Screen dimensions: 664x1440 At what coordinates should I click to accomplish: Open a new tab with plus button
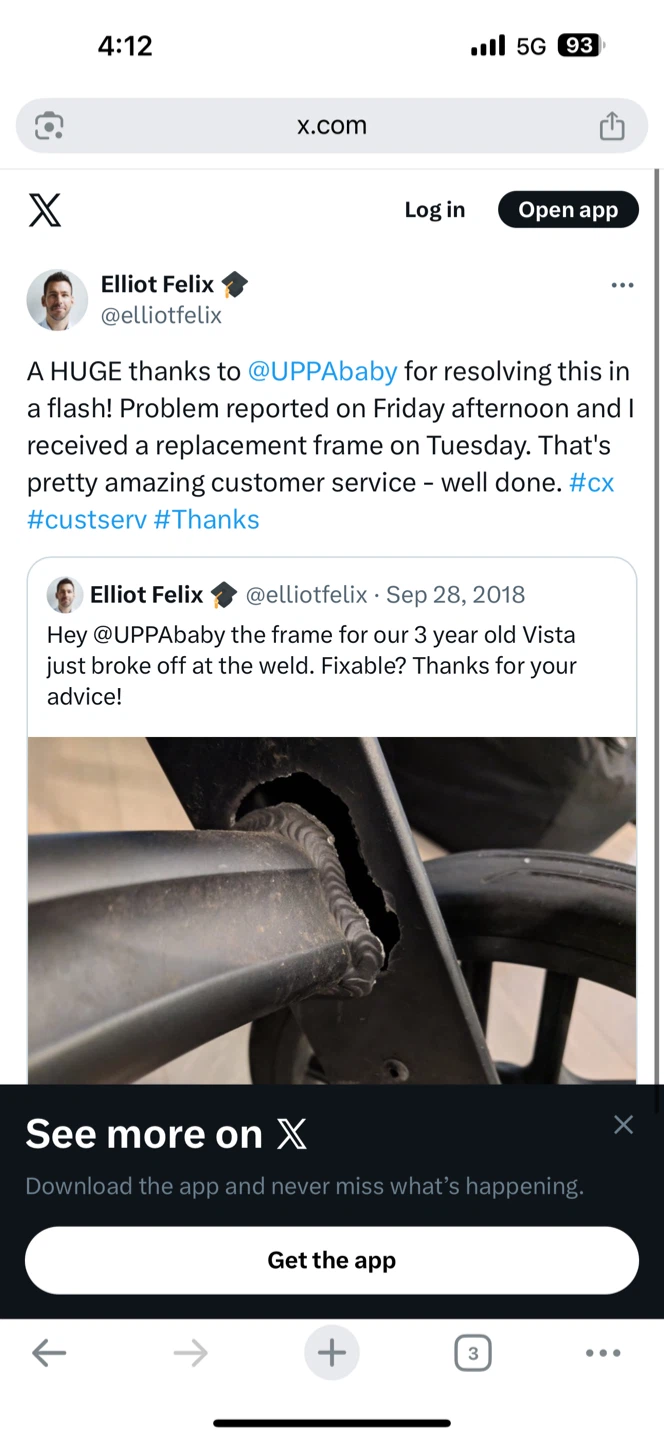pyautogui.click(x=332, y=1353)
